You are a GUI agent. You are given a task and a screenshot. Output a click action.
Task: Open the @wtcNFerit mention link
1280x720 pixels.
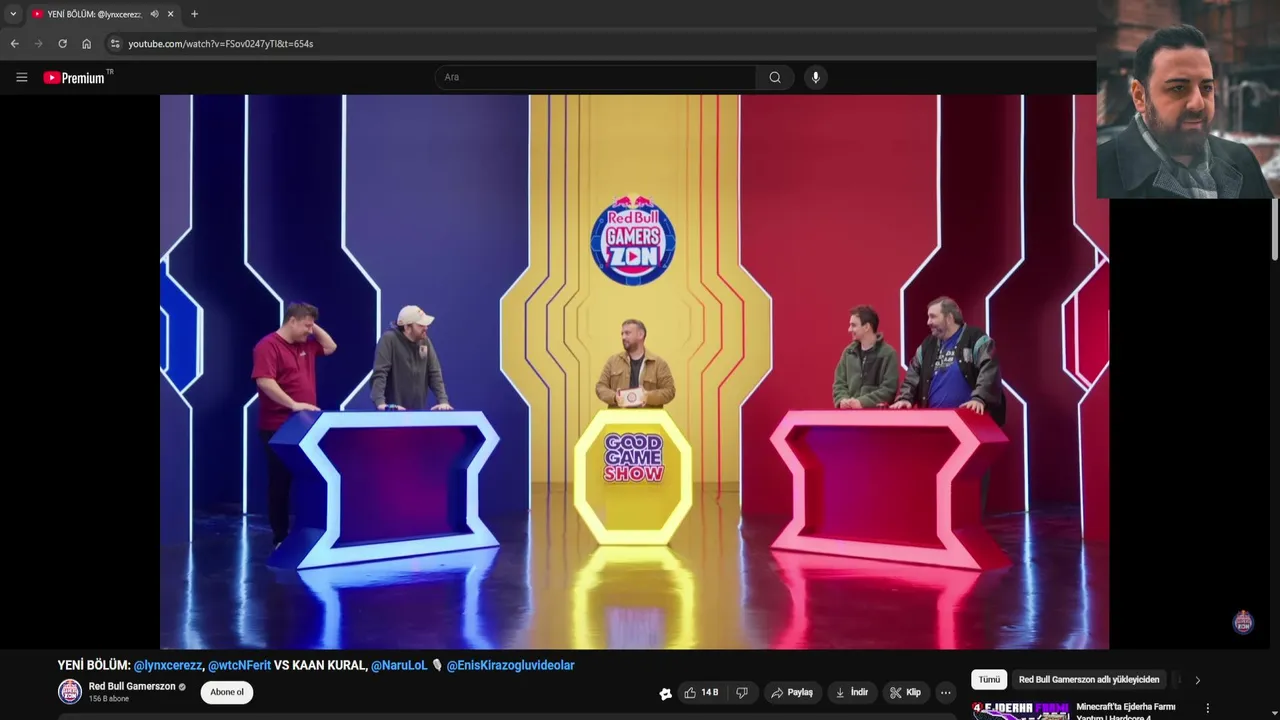click(x=240, y=665)
